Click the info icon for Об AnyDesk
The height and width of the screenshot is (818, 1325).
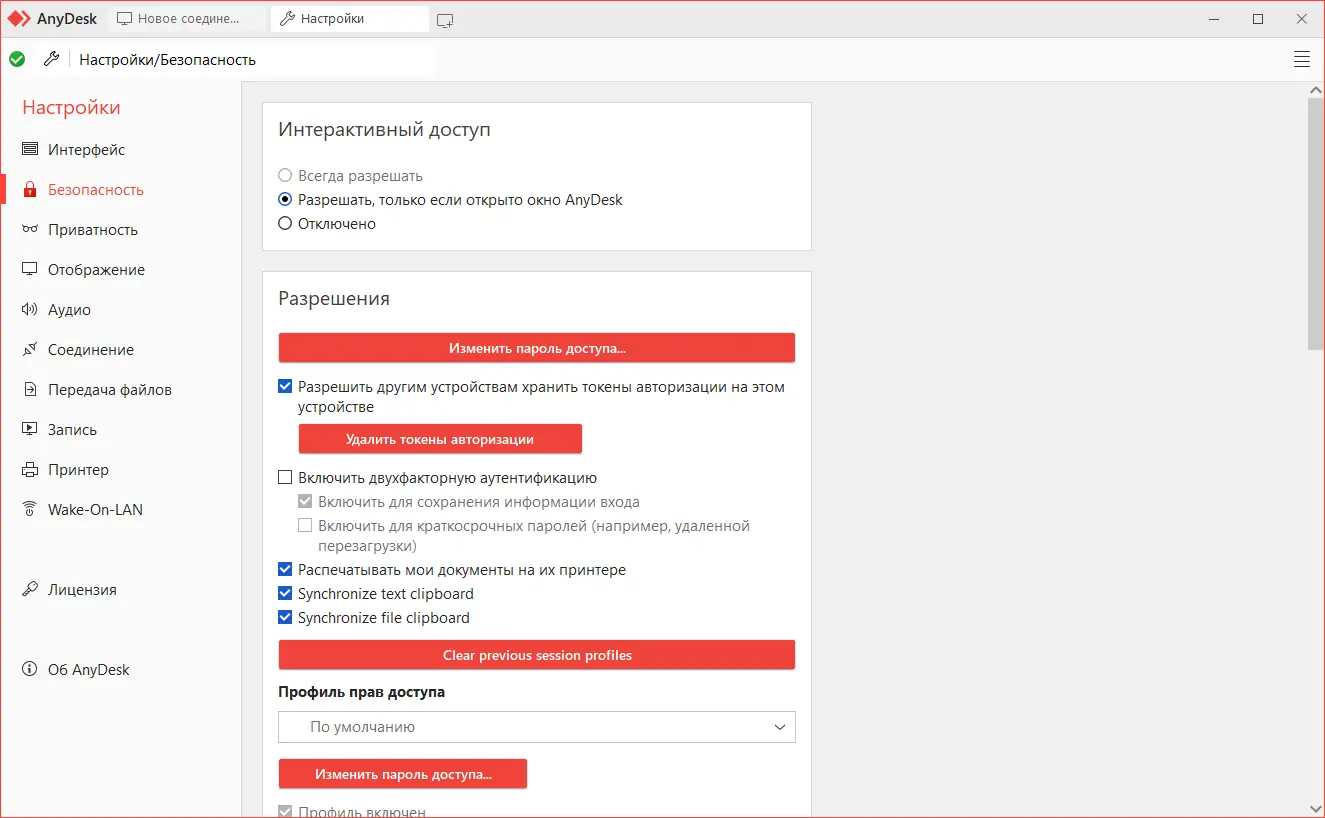30,669
